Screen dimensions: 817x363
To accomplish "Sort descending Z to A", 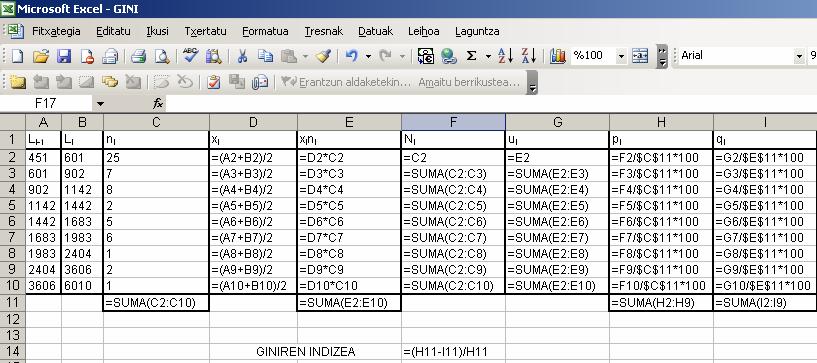I will coord(528,56).
